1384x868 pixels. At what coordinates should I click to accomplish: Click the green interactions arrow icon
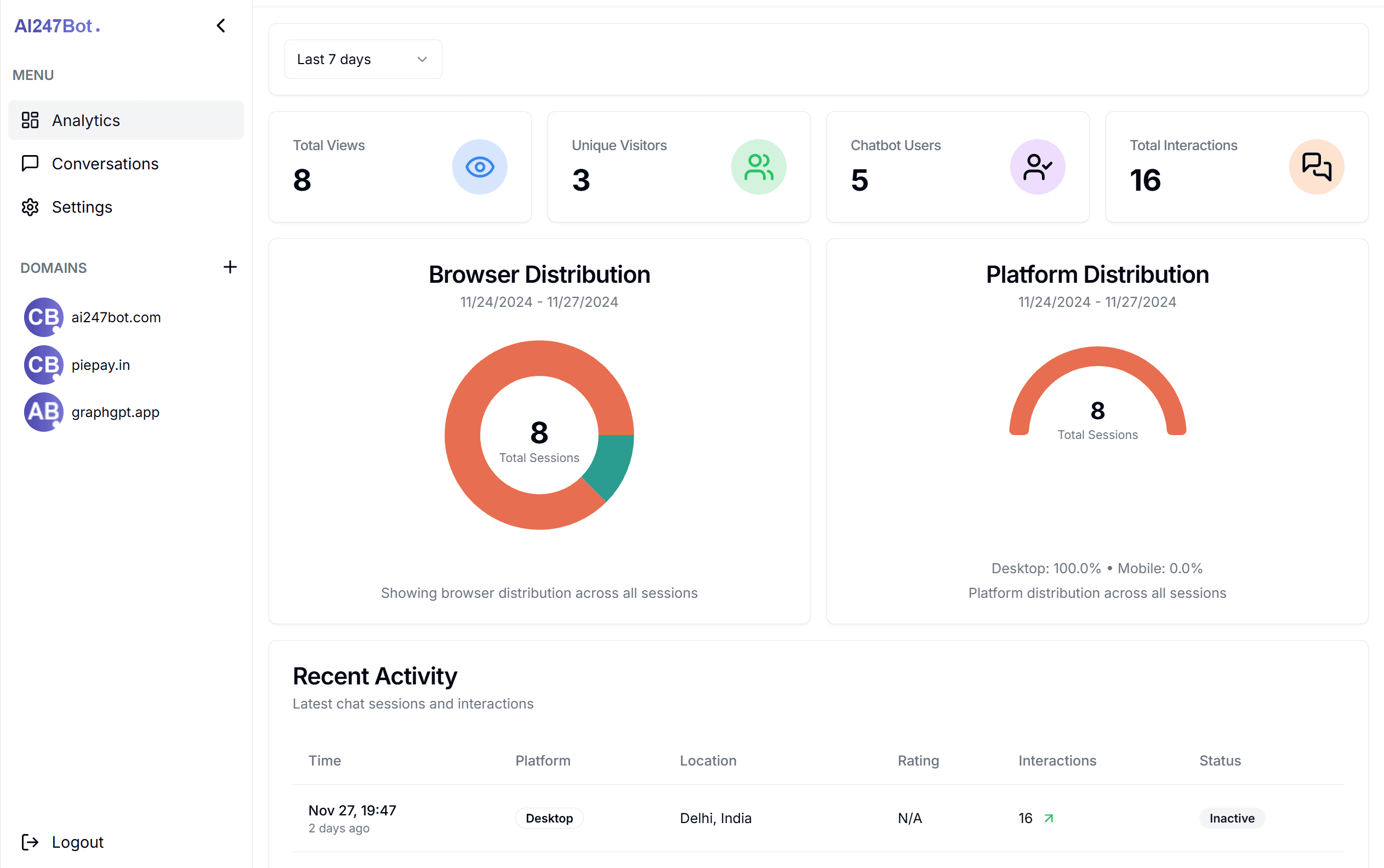(1049, 818)
